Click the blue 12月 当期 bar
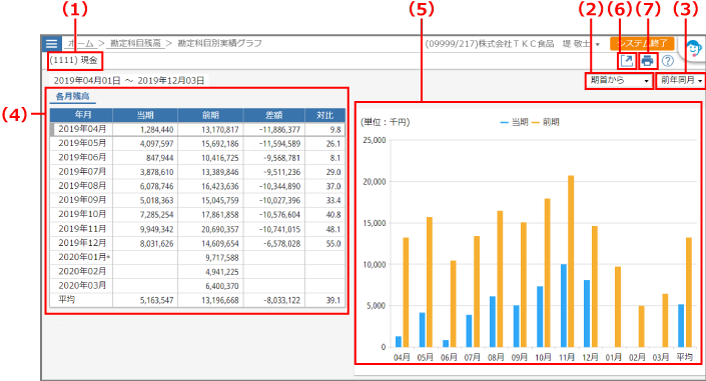The width and height of the screenshot is (706, 381). tap(587, 313)
